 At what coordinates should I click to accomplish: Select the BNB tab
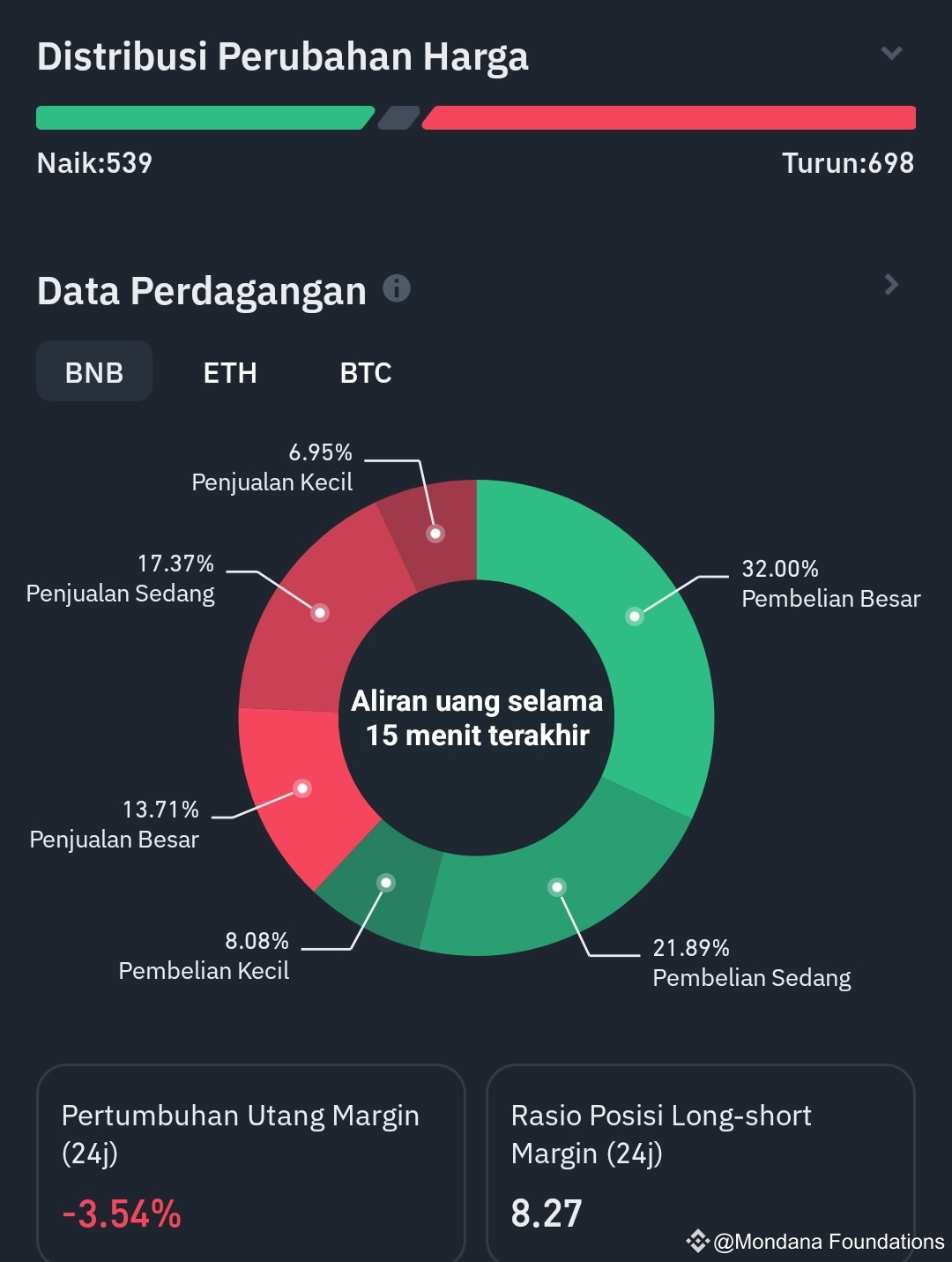[x=93, y=371]
